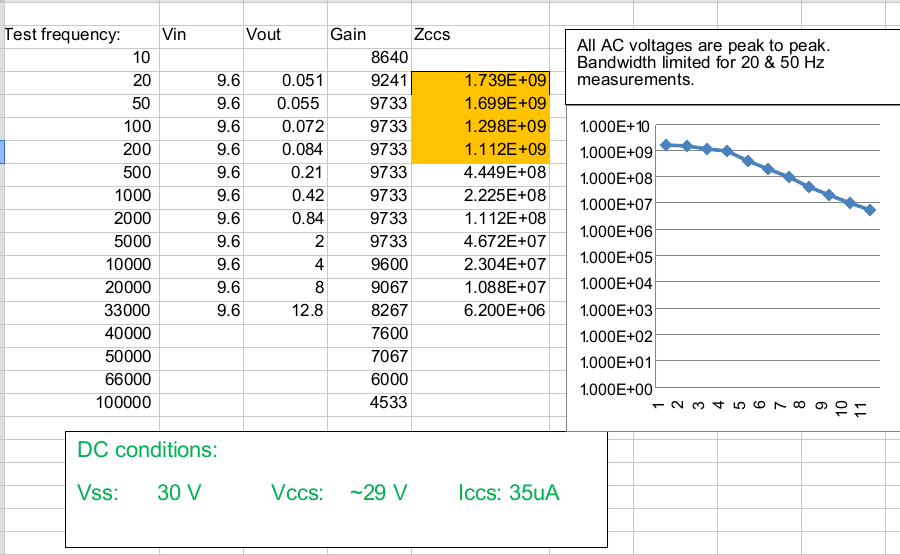Select the Zccs value 1.112E+08
Screen dimensions: 900x555
(x=480, y=219)
